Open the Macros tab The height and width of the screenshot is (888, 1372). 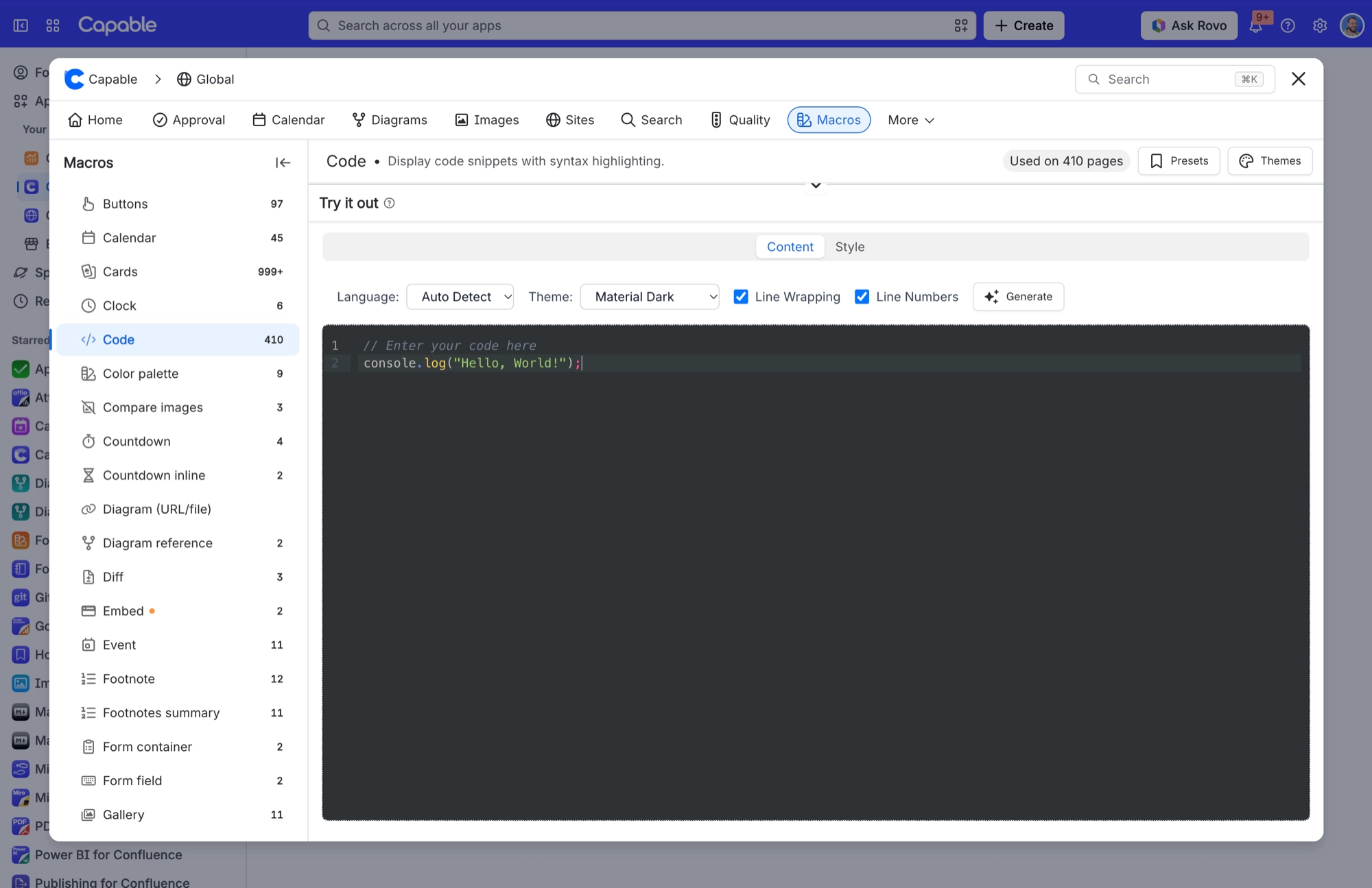[829, 120]
